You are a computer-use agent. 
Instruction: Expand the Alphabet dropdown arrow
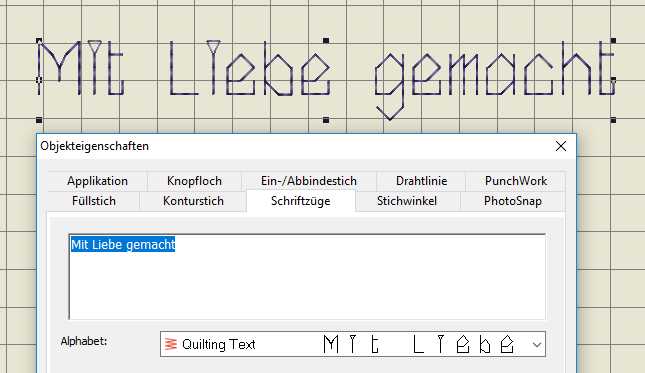536,345
